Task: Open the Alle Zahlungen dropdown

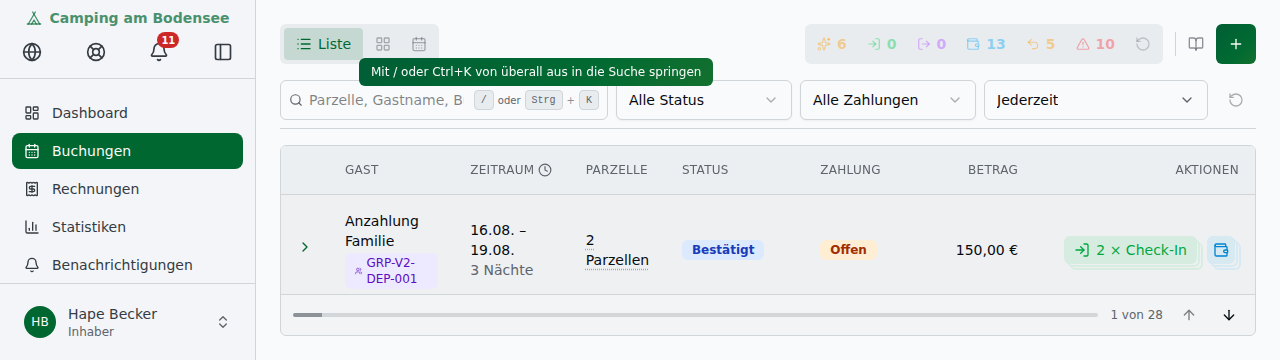Action: point(887,100)
